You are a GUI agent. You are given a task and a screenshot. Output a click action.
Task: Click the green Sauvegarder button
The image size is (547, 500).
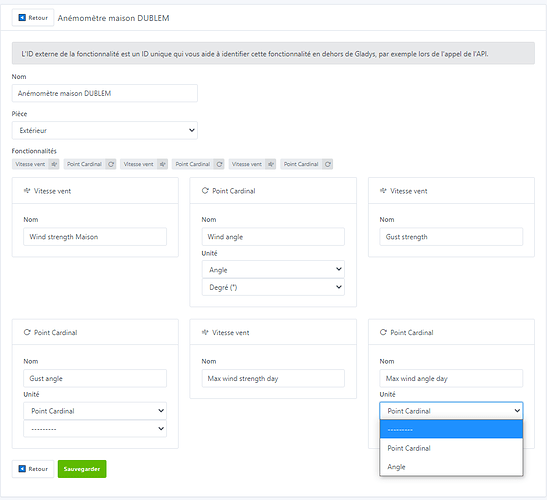(x=82, y=469)
